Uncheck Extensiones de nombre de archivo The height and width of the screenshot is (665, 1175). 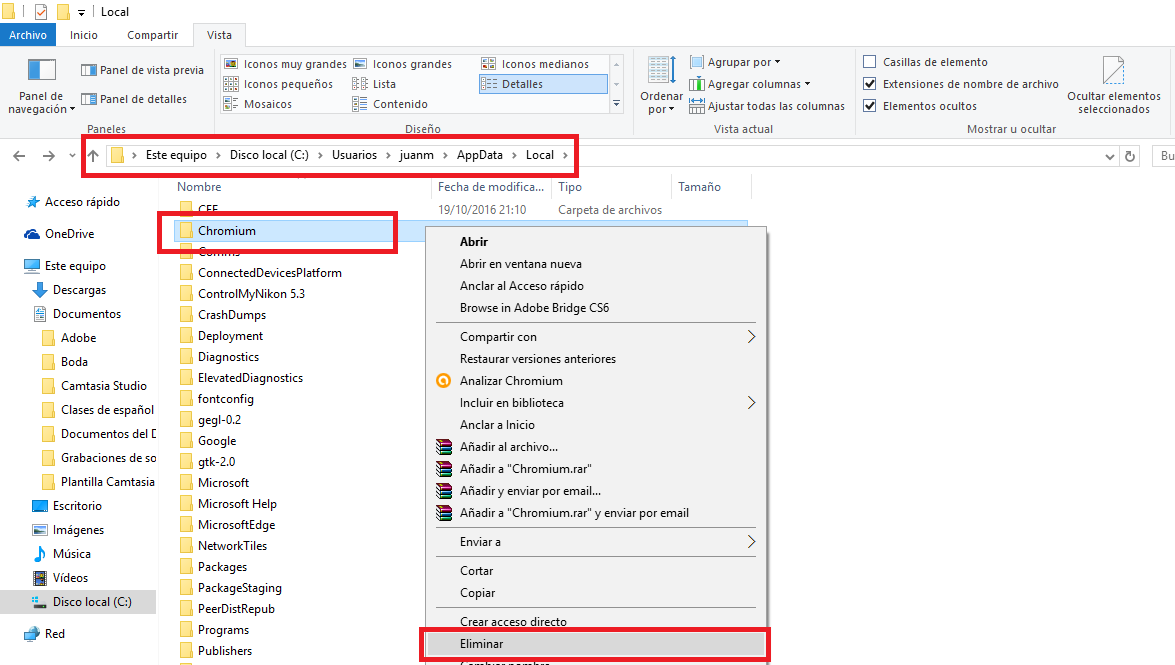(870, 84)
